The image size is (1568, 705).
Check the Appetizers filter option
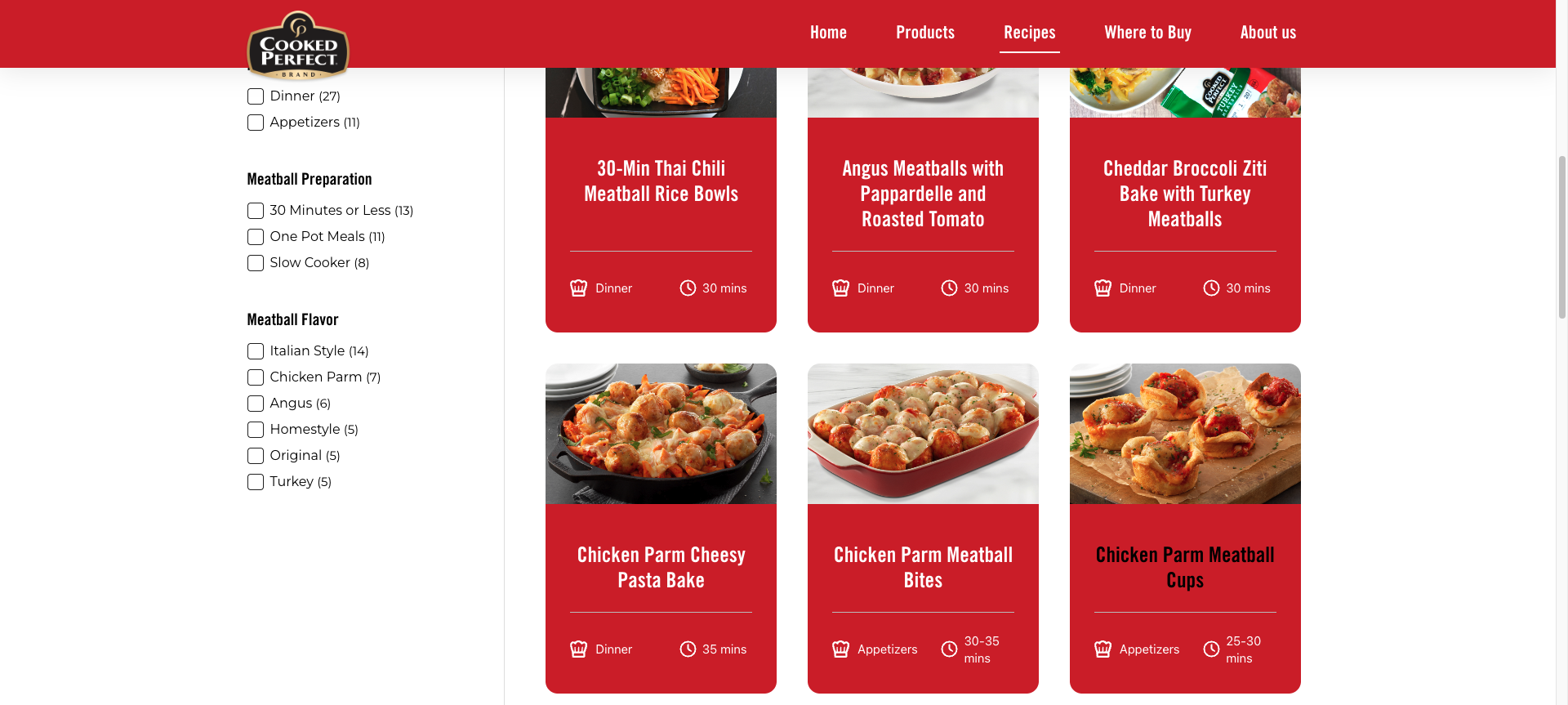click(x=256, y=123)
